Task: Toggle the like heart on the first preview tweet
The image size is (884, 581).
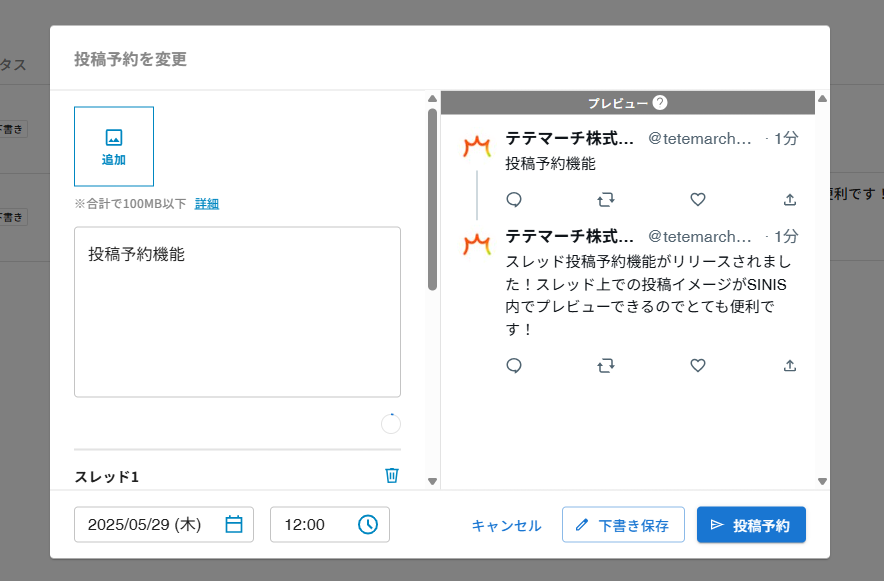Action: tap(697, 199)
